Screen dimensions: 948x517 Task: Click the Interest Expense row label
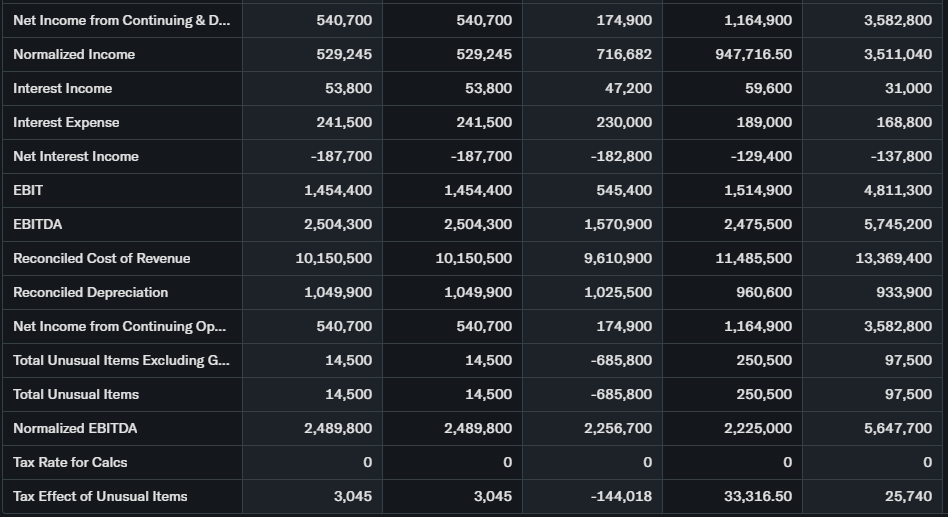66,122
